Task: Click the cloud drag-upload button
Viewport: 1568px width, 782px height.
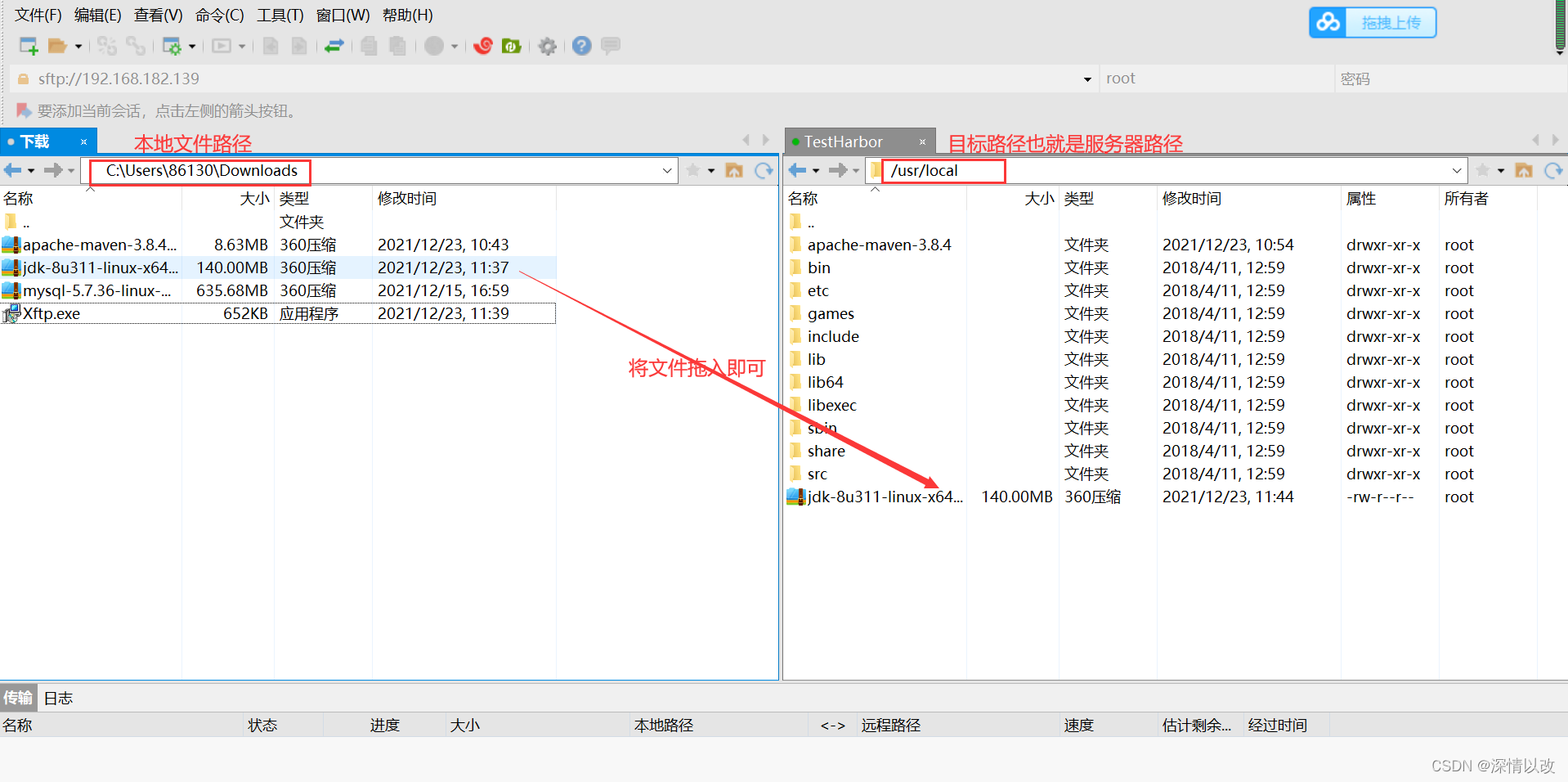Action: pyautogui.click(x=1373, y=22)
